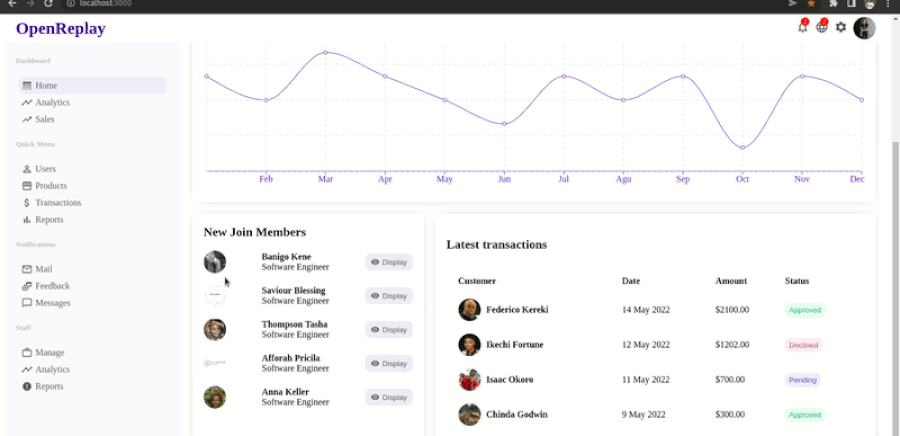Click the Products storefront icon
Image resolution: width=900 pixels, height=436 pixels.
[x=26, y=186]
